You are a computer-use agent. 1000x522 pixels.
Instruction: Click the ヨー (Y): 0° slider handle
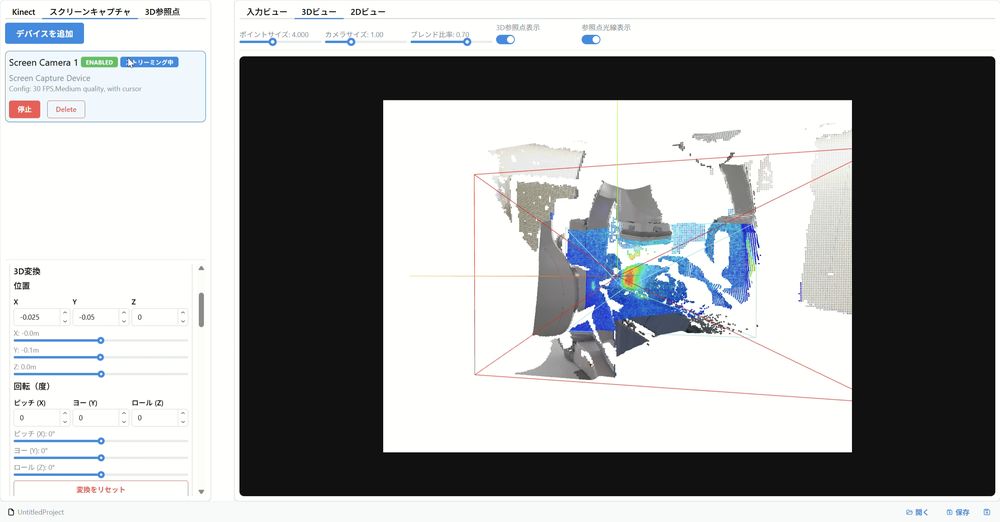coord(101,458)
